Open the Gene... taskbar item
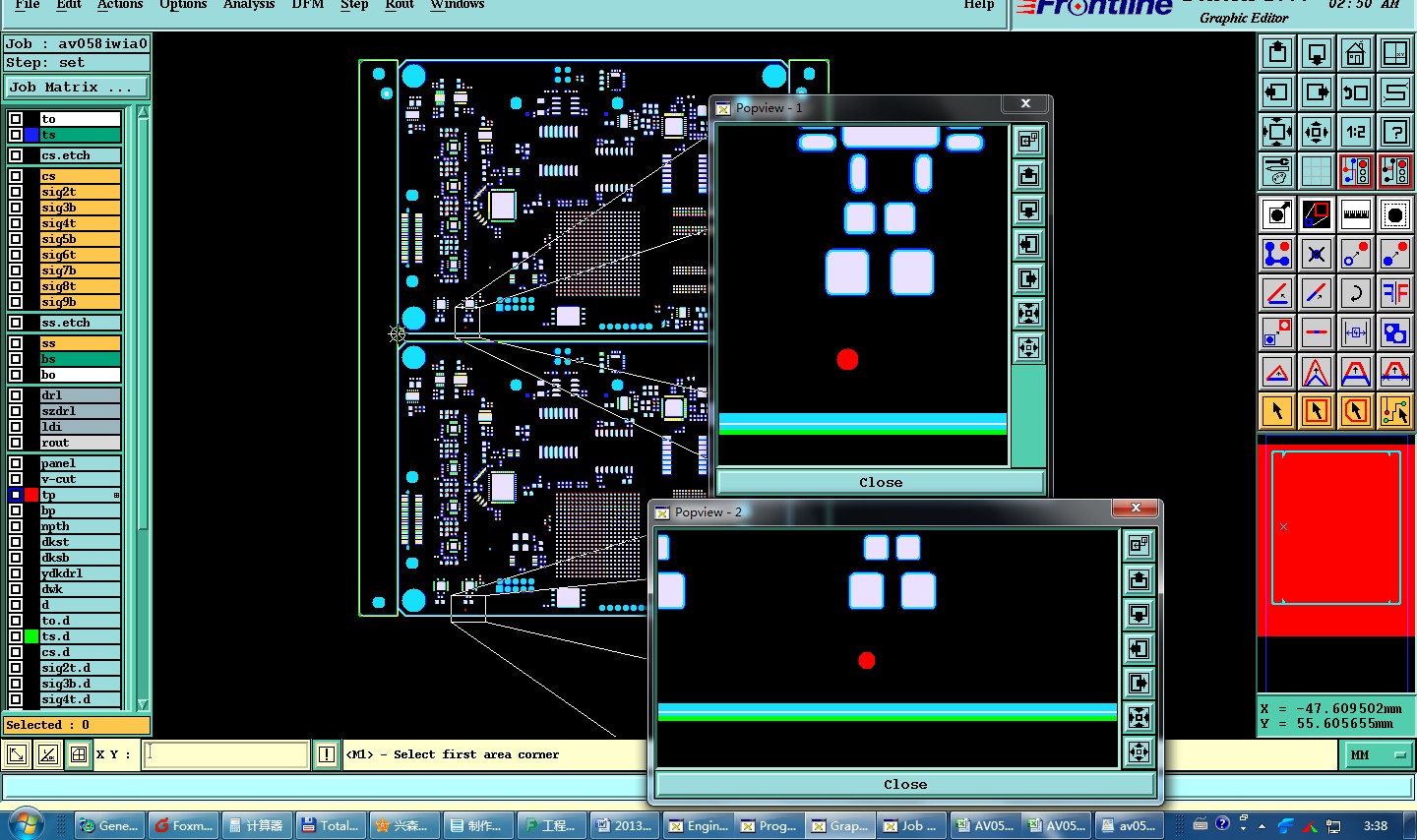This screenshot has height=840, width=1417. [110, 825]
